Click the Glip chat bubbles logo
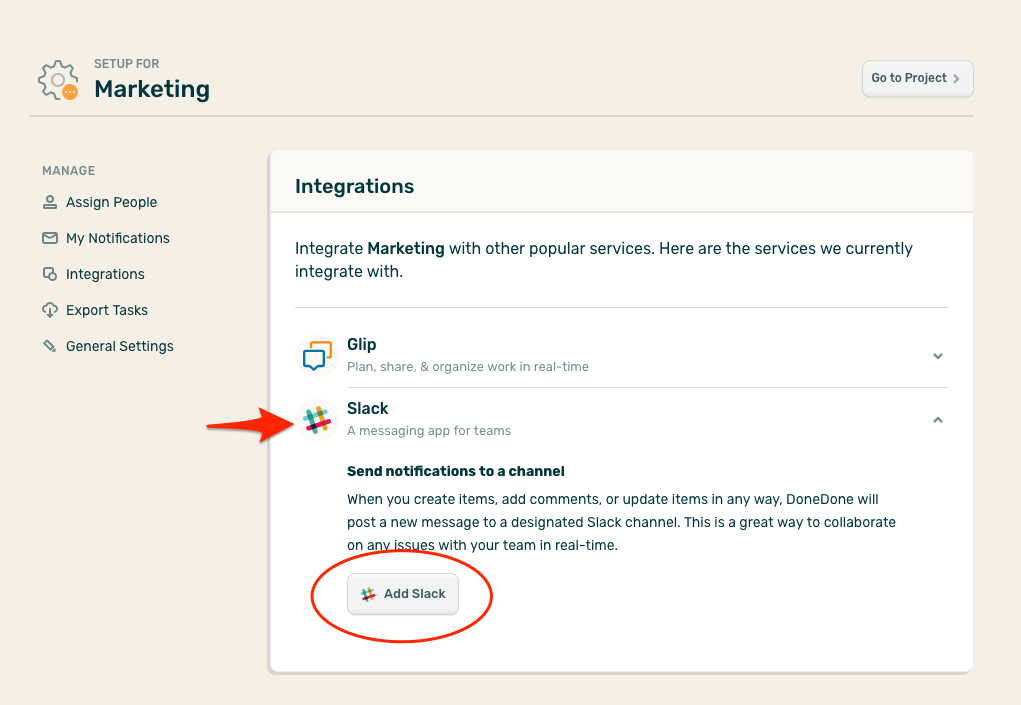Image resolution: width=1021 pixels, height=705 pixels. pyautogui.click(x=317, y=356)
